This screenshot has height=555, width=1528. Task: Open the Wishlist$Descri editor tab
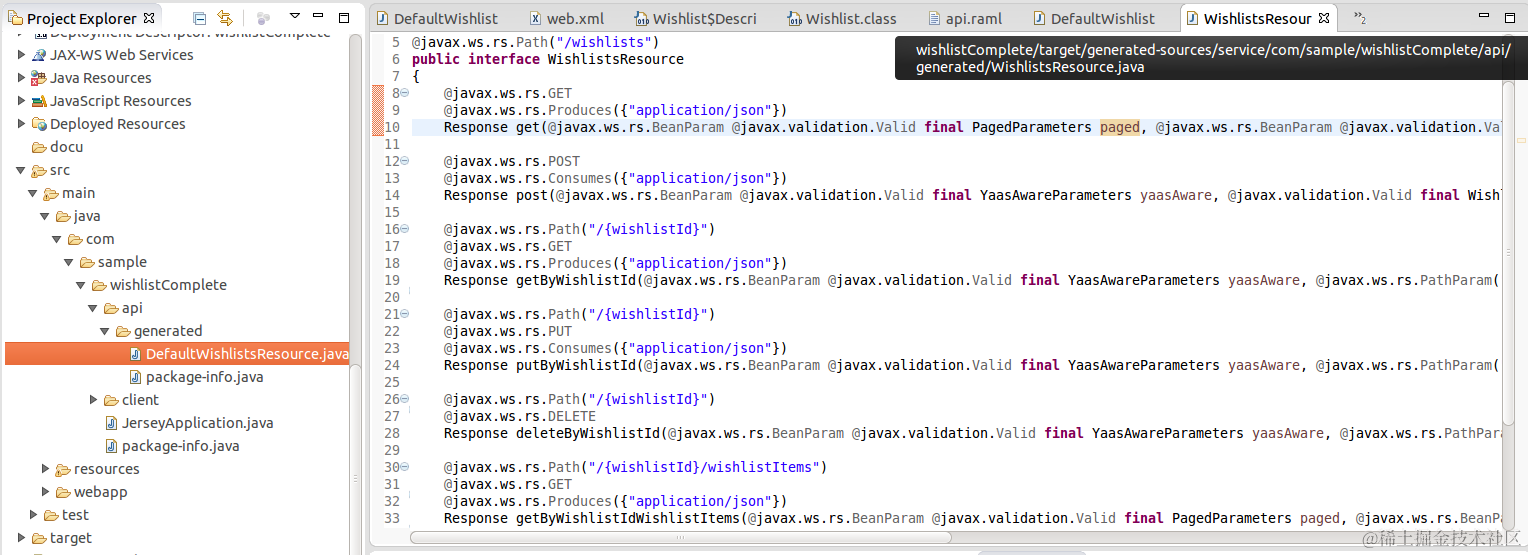tap(694, 18)
